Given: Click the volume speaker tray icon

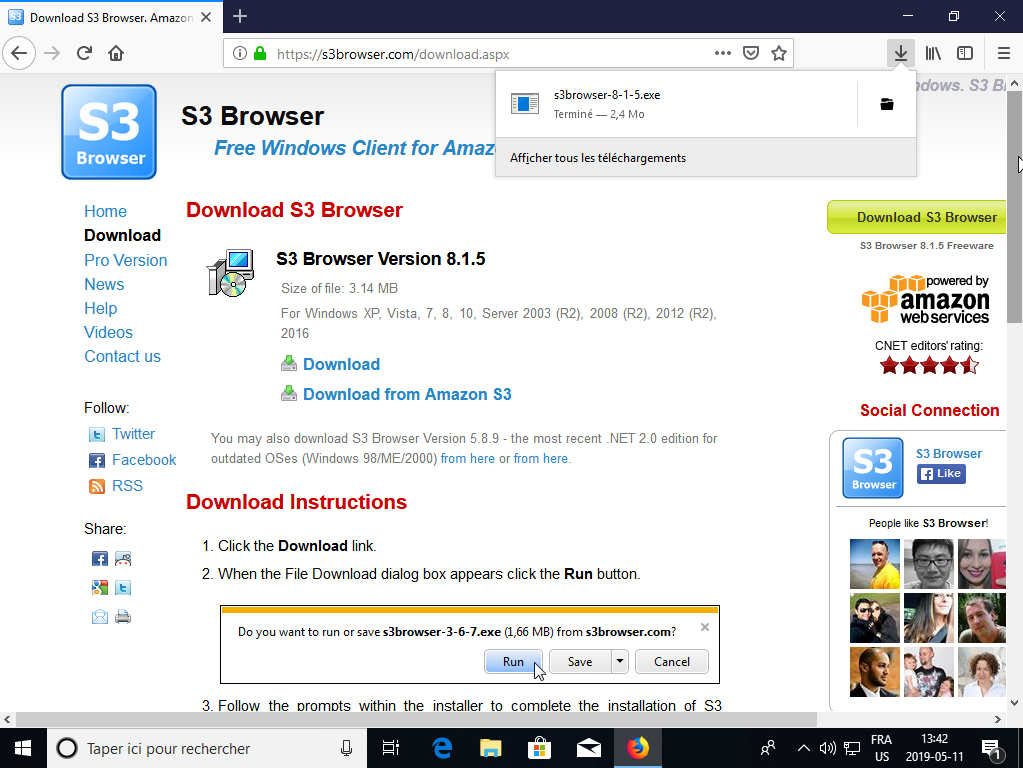Looking at the screenshot, I should [x=827, y=748].
